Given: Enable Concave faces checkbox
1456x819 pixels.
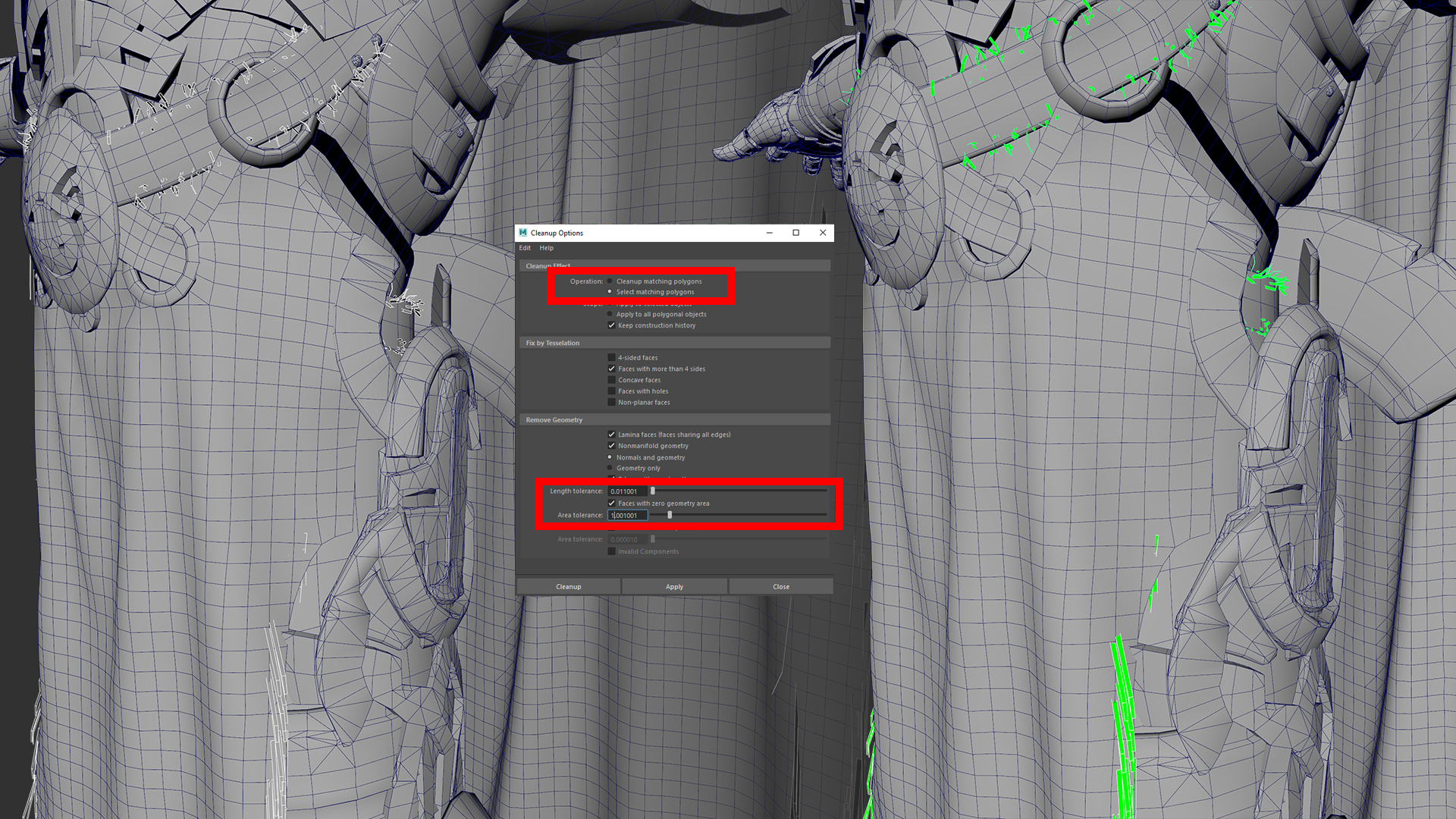Looking at the screenshot, I should (611, 380).
